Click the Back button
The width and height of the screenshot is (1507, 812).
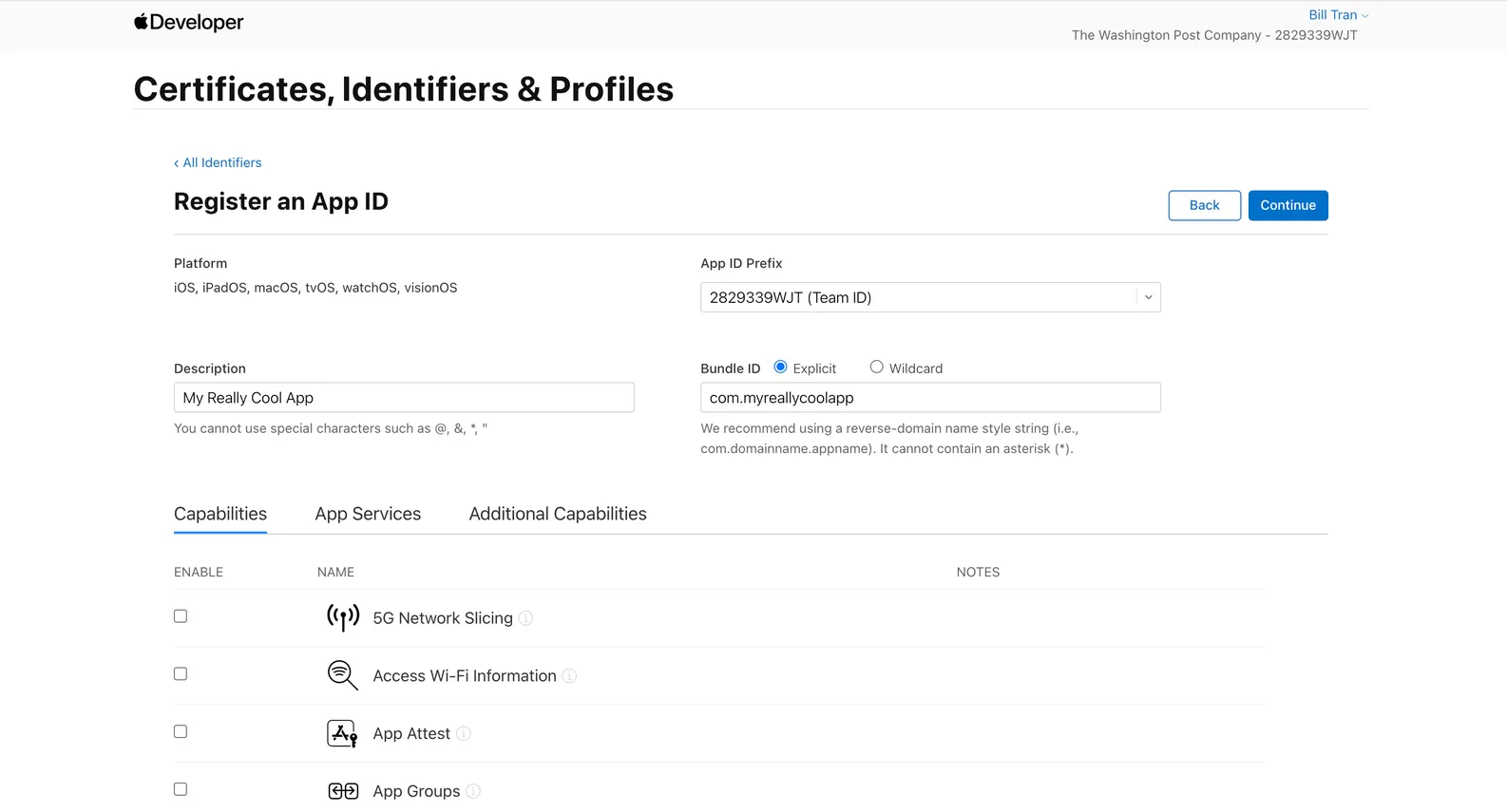[x=1204, y=205]
